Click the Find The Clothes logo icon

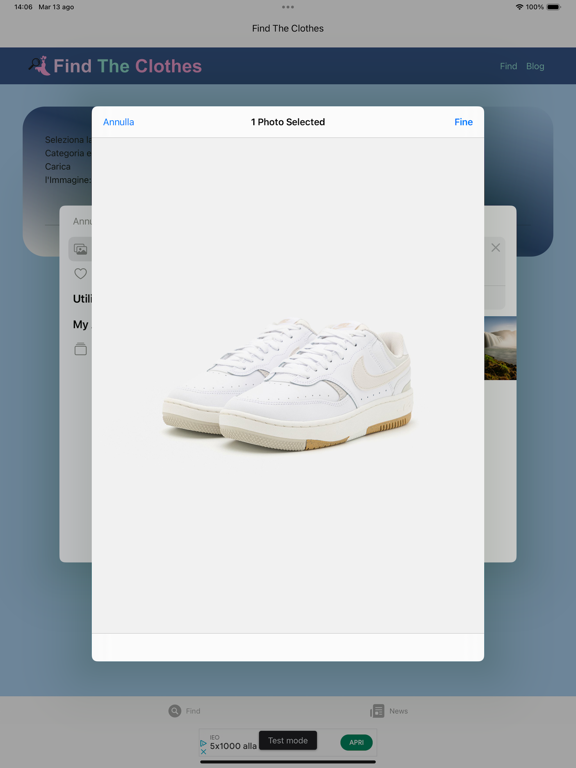coord(39,66)
